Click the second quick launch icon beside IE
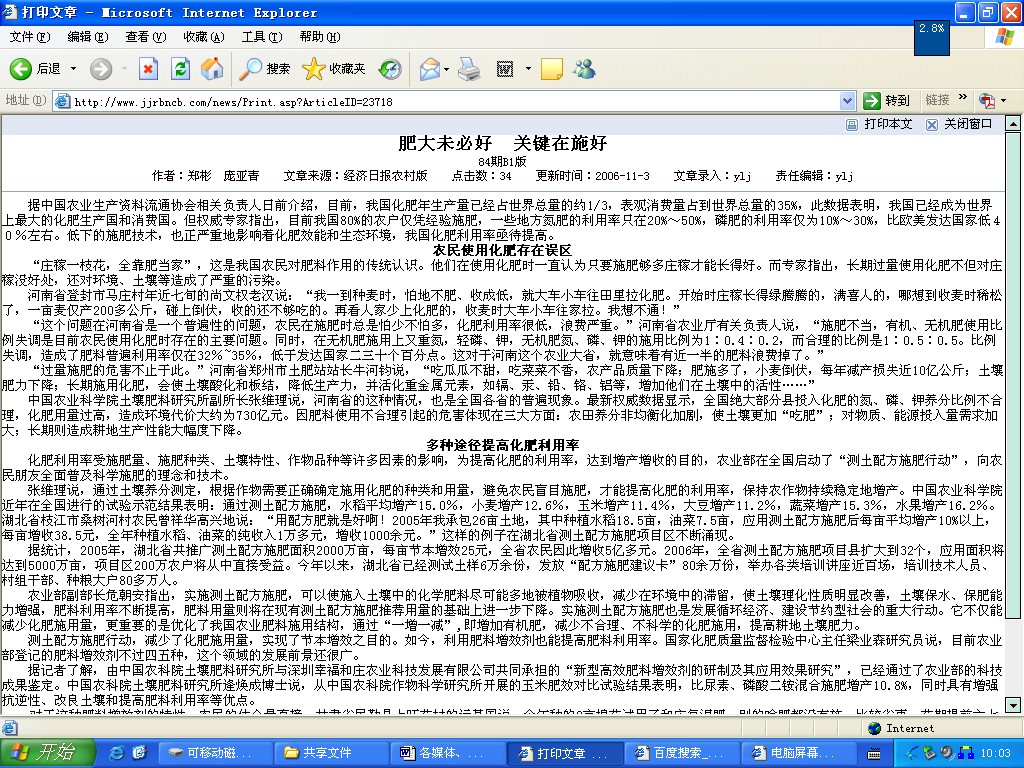Viewport: 1024px width, 768px height. coord(139,753)
